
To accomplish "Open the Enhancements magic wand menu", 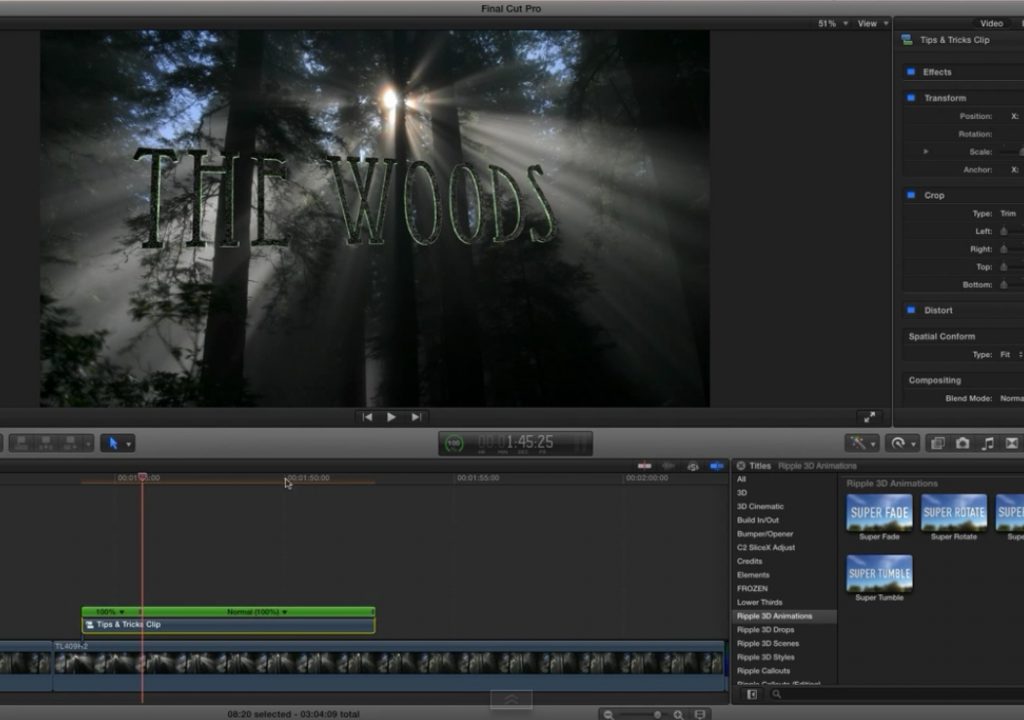I will (x=861, y=444).
